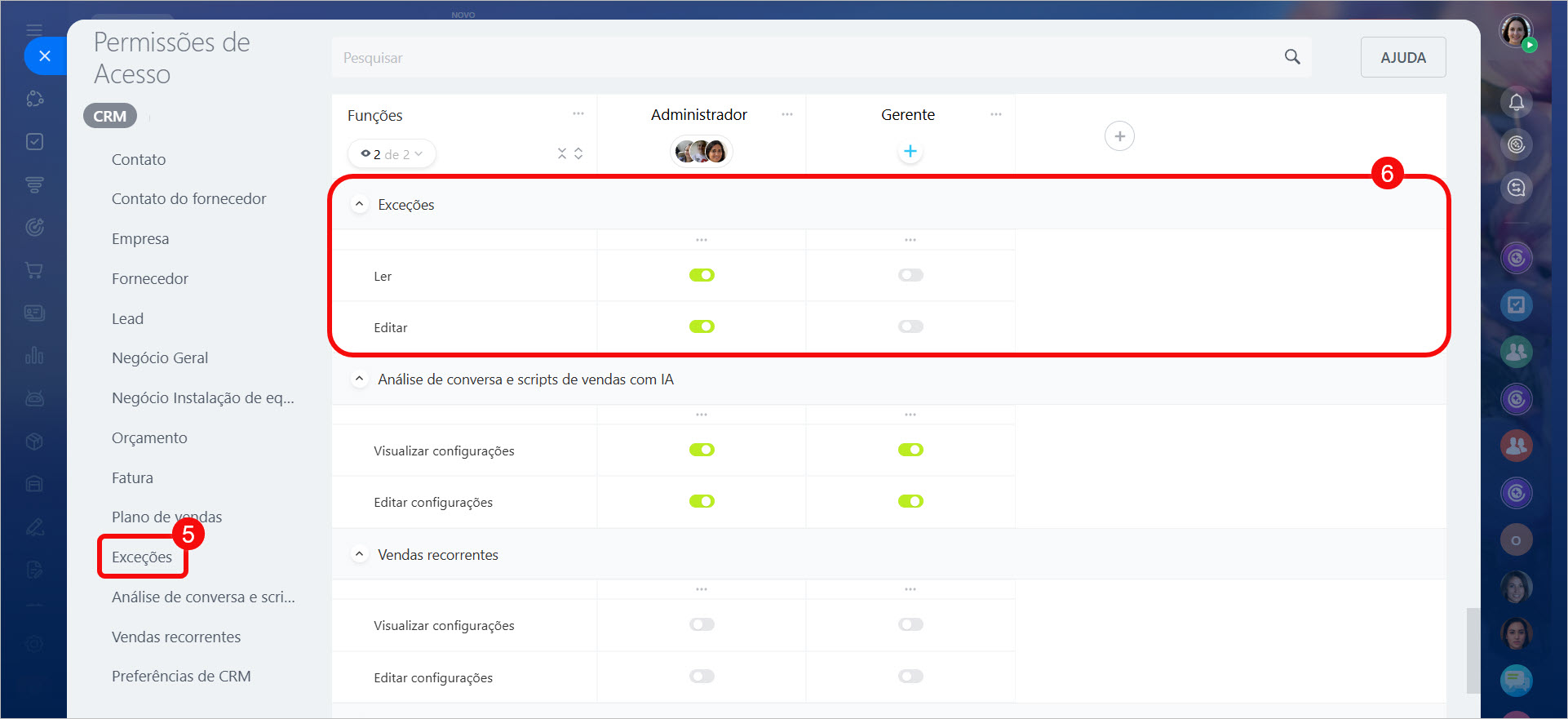The width and height of the screenshot is (1568, 719).
Task: Open Orçamento in the left list
Action: pos(149,437)
